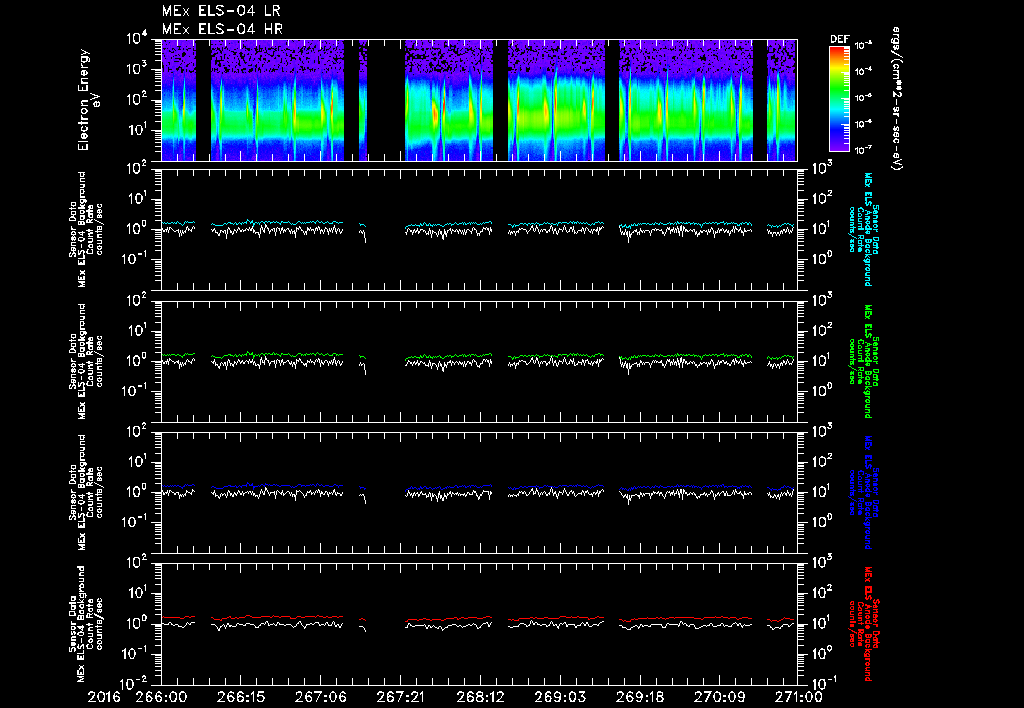Select the "268:12" time axis label
Screen dimensions: 1024x708
(480, 697)
